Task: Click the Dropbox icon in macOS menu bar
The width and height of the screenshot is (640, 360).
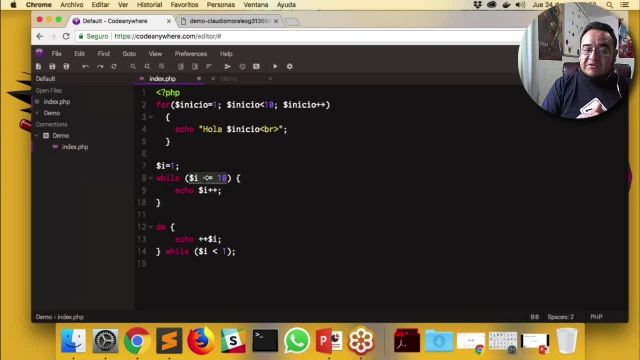Action: (x=477, y=5)
